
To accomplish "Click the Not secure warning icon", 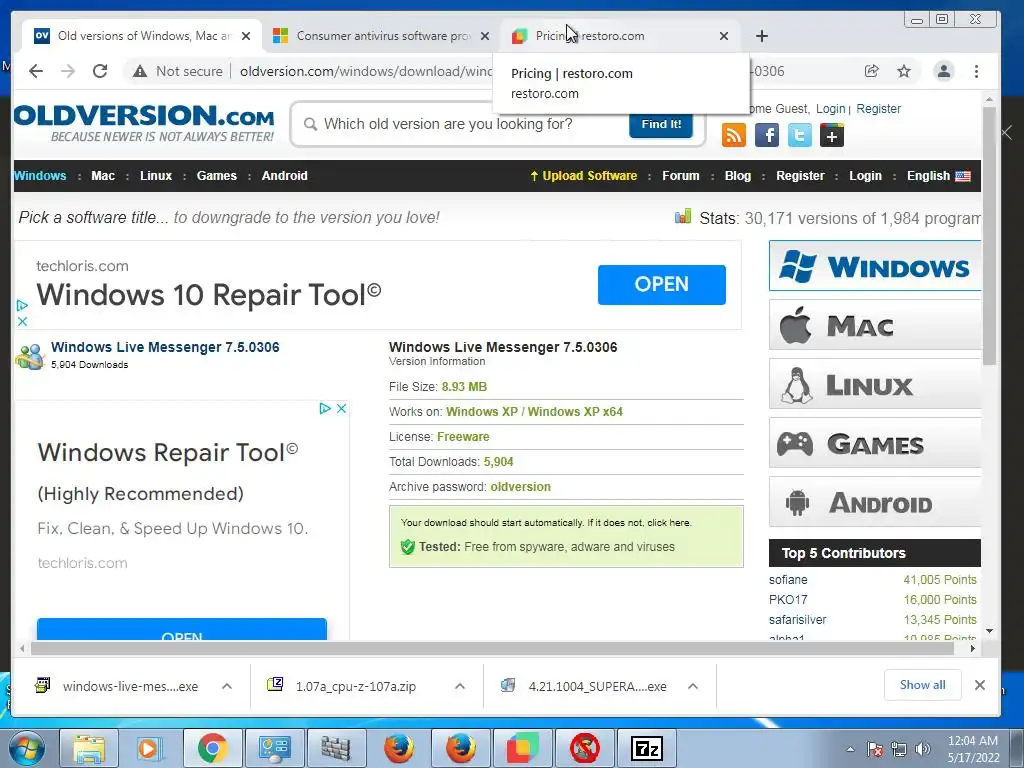I will tap(140, 71).
